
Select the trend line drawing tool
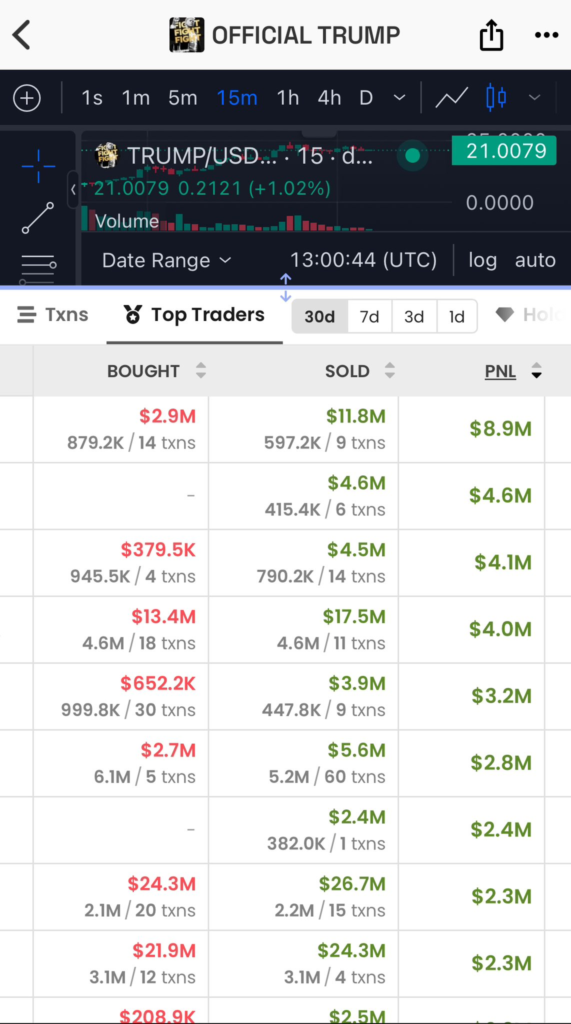(38, 218)
